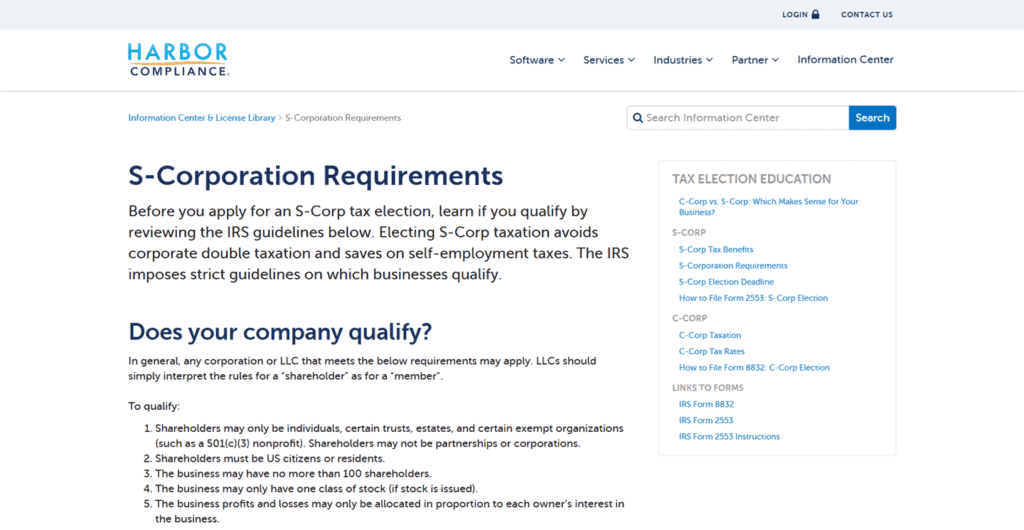Click the blue Search button
The height and width of the screenshot is (530, 1024).
[x=872, y=118]
